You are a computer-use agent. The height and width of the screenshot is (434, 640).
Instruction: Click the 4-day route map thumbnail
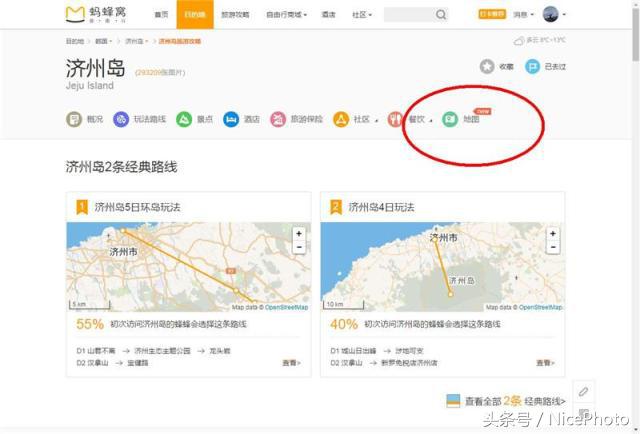coord(442,267)
